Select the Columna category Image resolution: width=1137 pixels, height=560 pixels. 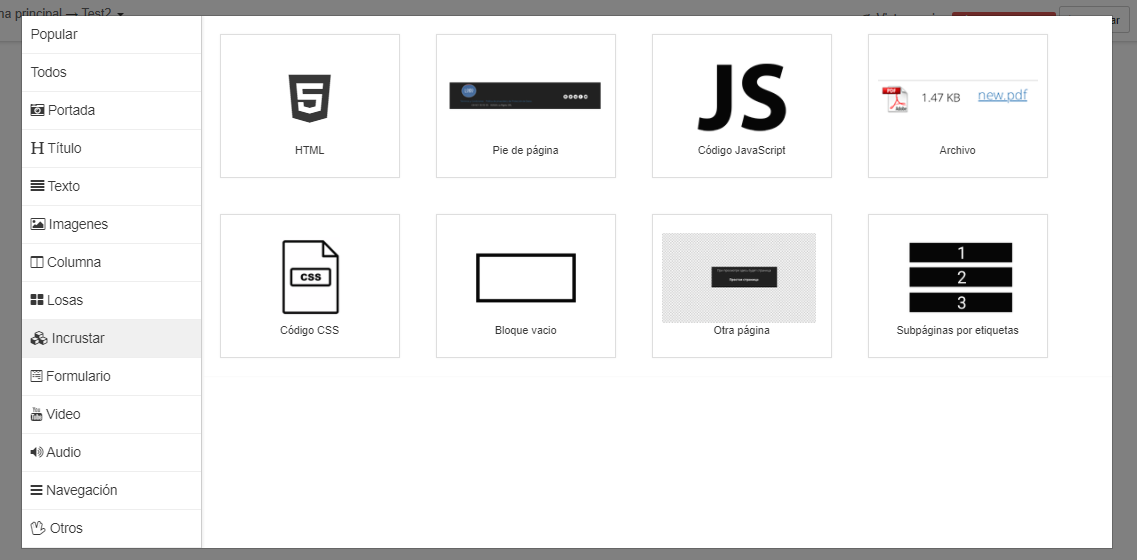pos(112,263)
